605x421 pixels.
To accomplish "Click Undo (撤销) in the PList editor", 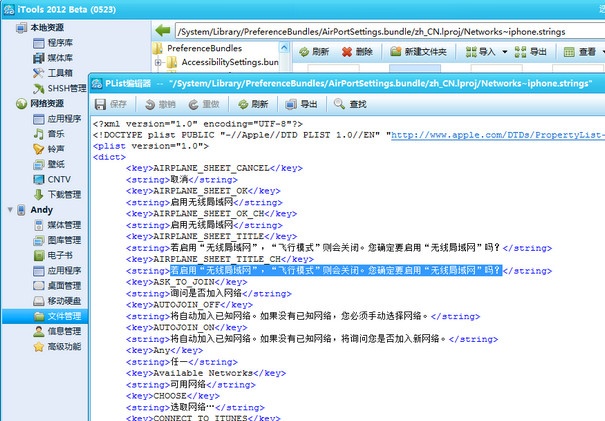I will pyautogui.click(x=157, y=103).
